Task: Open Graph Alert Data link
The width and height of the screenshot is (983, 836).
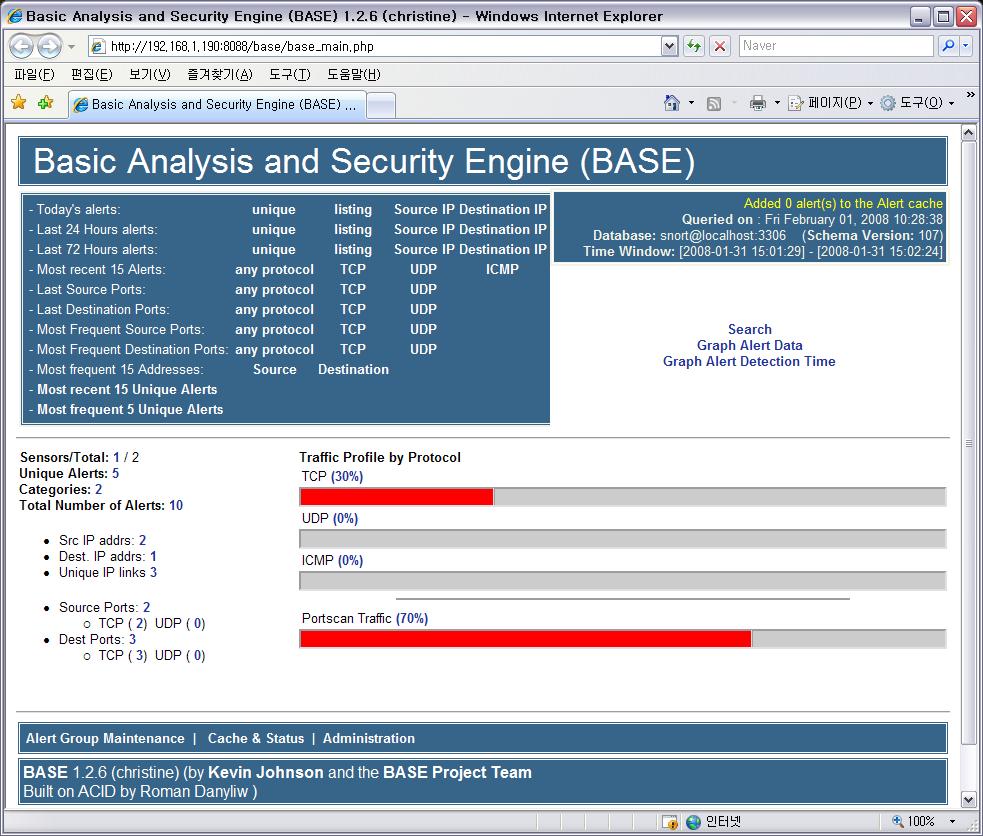Action: pyautogui.click(x=750, y=345)
